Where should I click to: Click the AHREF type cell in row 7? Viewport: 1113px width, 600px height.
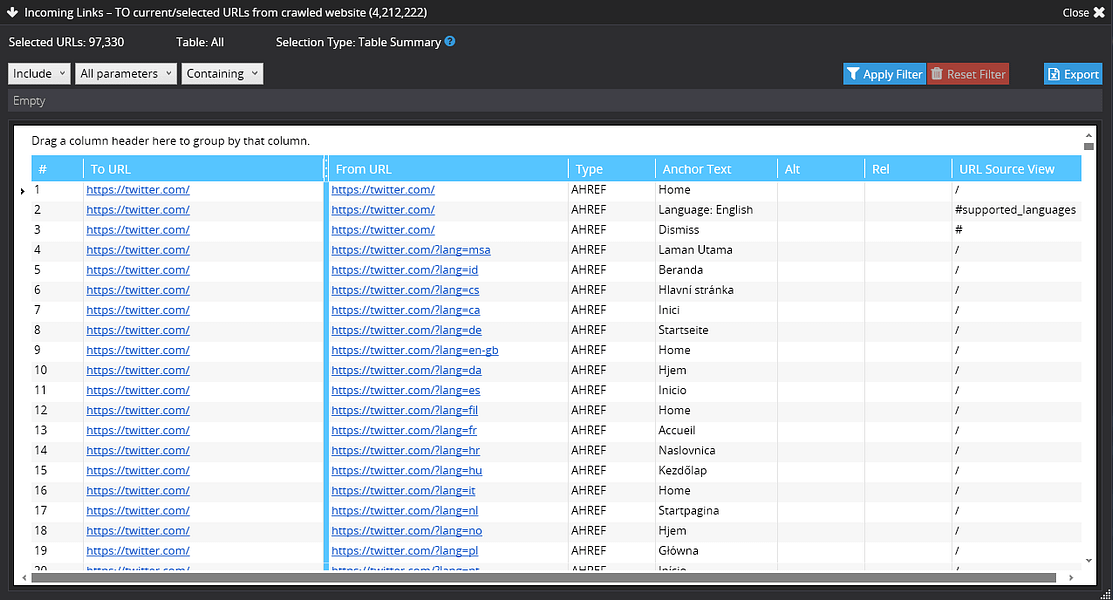click(x=611, y=310)
